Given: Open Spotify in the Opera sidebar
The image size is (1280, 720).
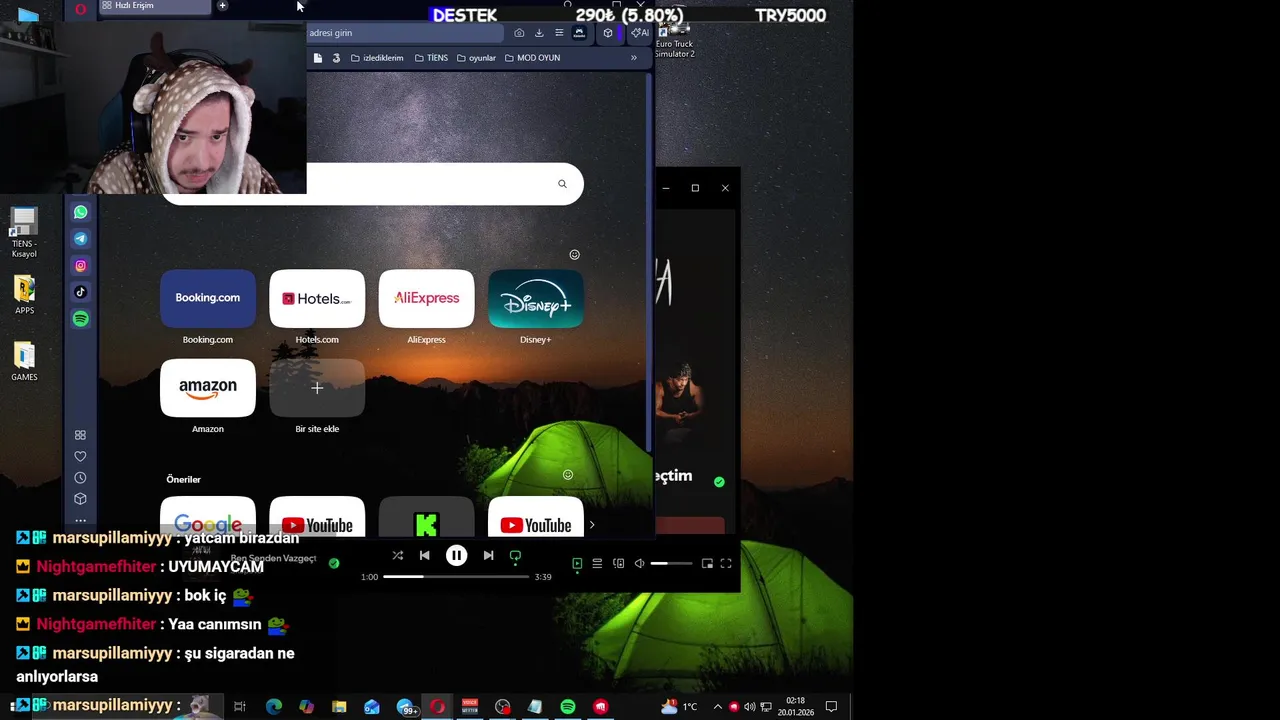Looking at the screenshot, I should (81, 319).
